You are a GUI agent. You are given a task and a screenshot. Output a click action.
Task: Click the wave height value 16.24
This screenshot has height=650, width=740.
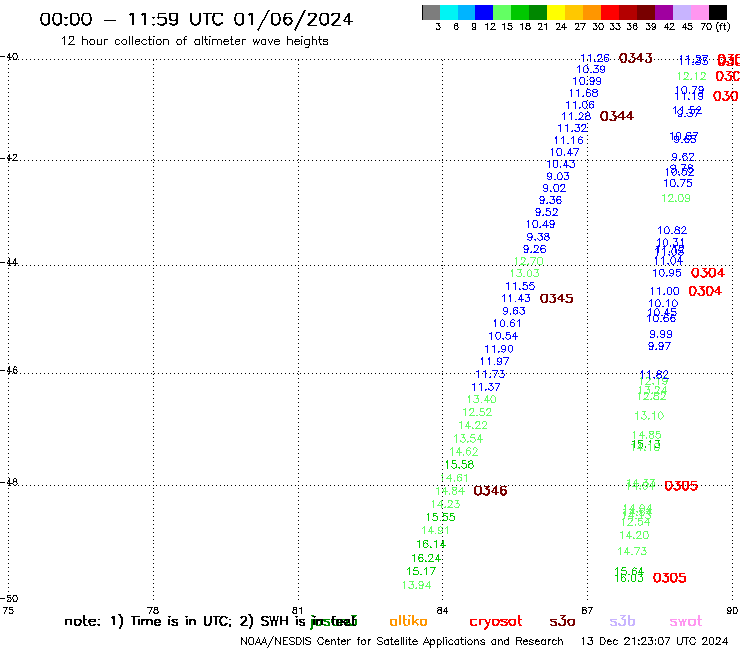426,558
